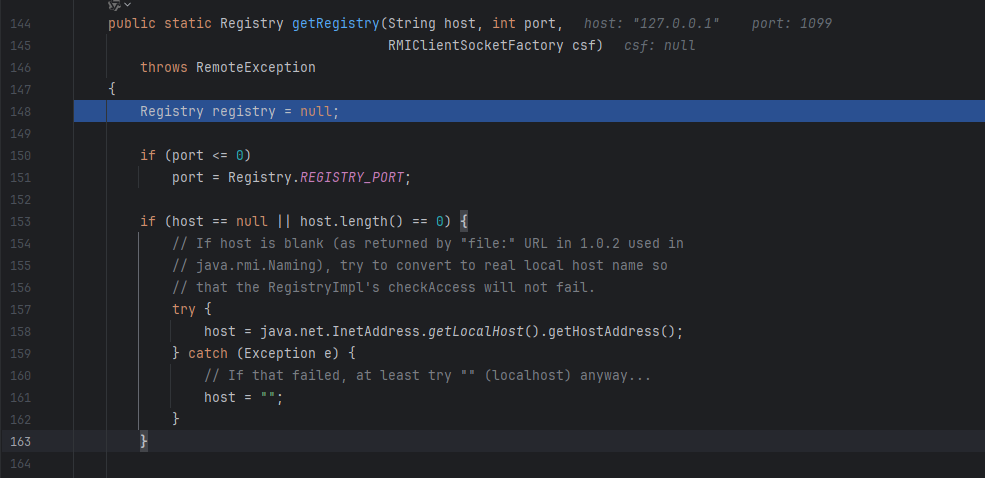Click the inline hint host: "127.0.0.1"

pos(651,23)
